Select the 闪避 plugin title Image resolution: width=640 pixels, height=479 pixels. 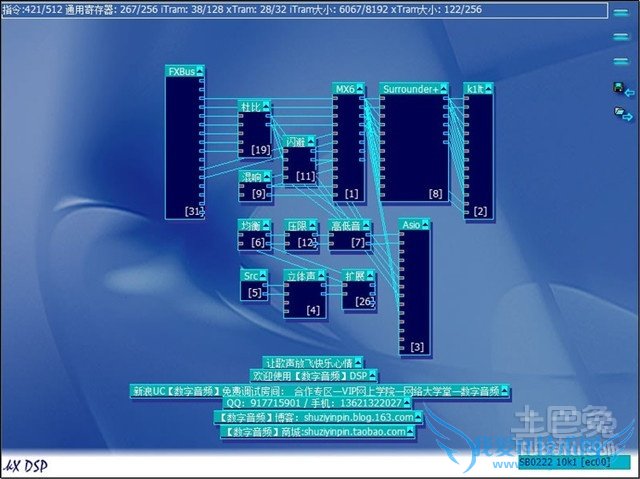pos(296,142)
